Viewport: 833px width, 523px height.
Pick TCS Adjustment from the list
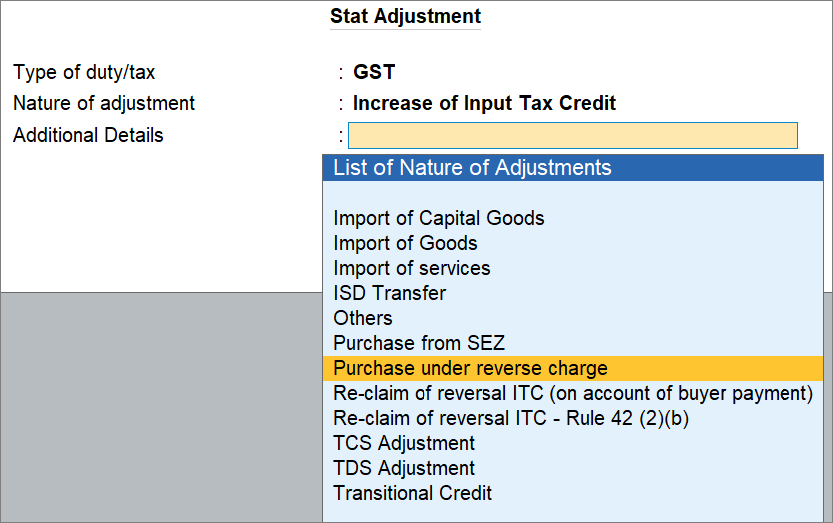click(404, 443)
